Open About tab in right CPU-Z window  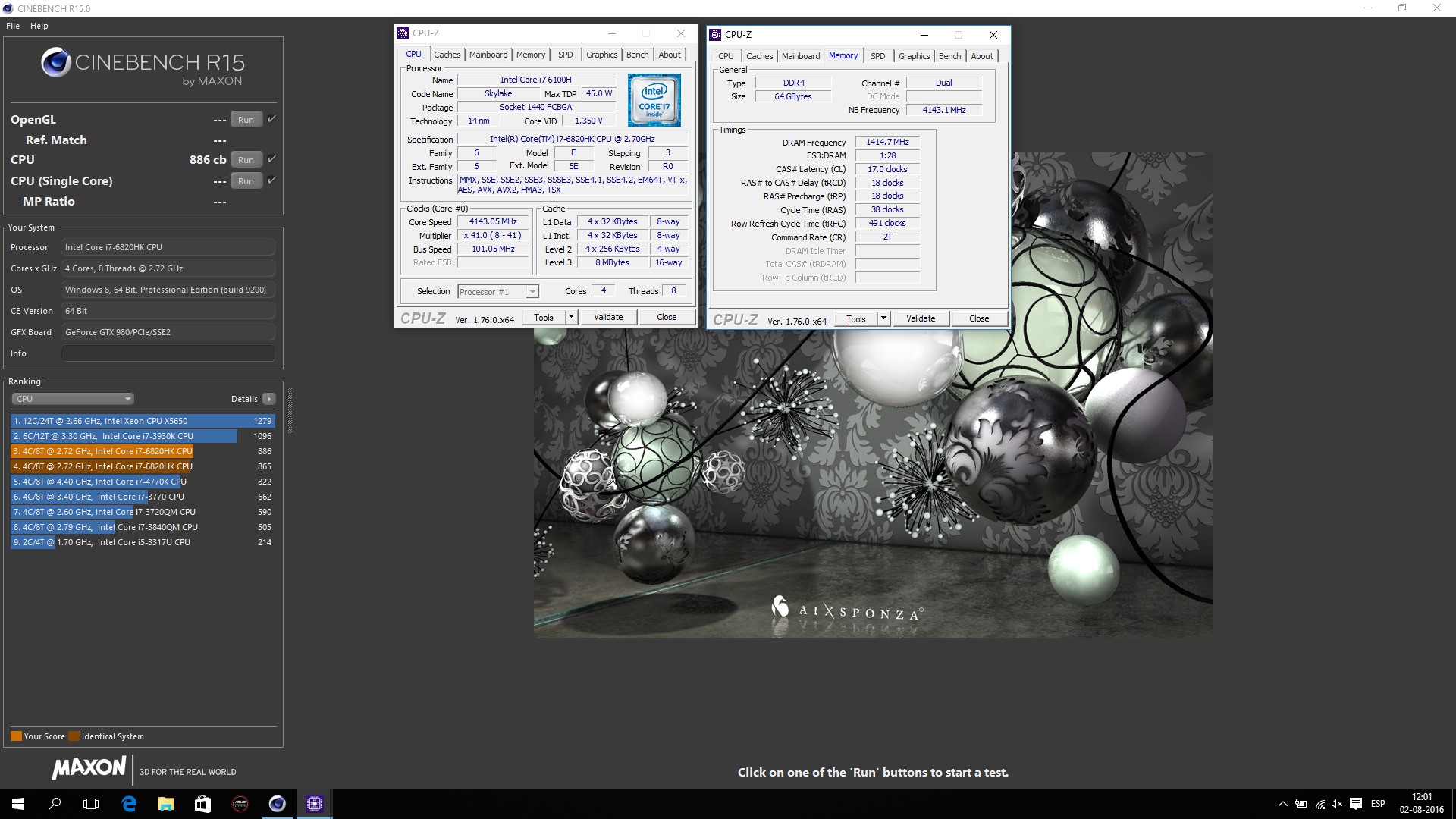(982, 56)
